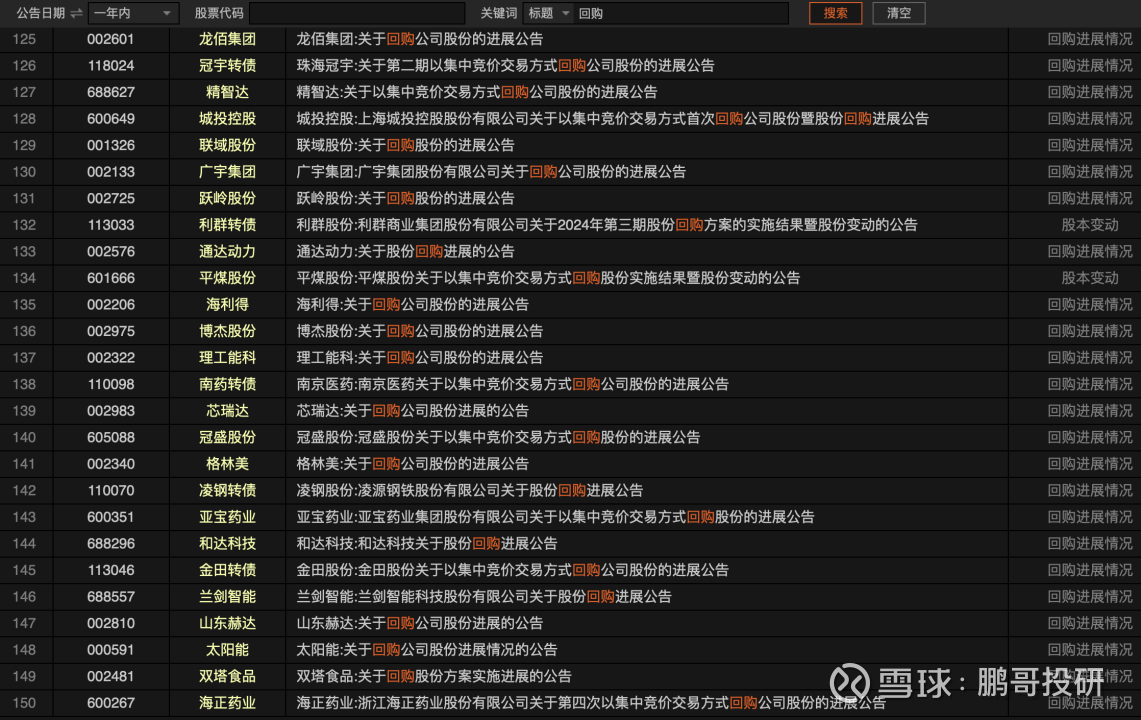Open the 标题 keyword type dropdown
Viewport: 1141px width, 720px height.
(x=548, y=13)
